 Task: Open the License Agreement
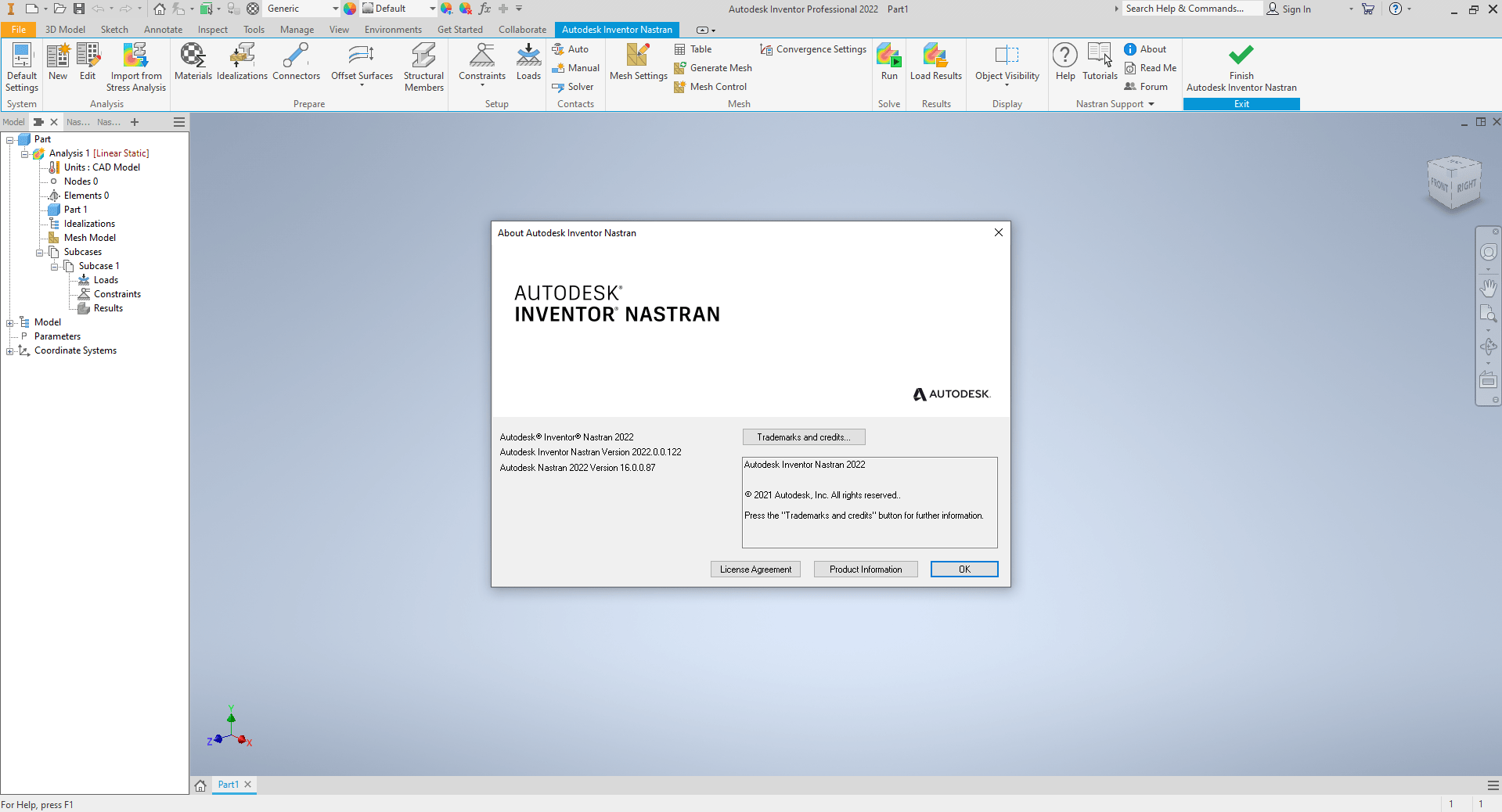(x=755, y=569)
